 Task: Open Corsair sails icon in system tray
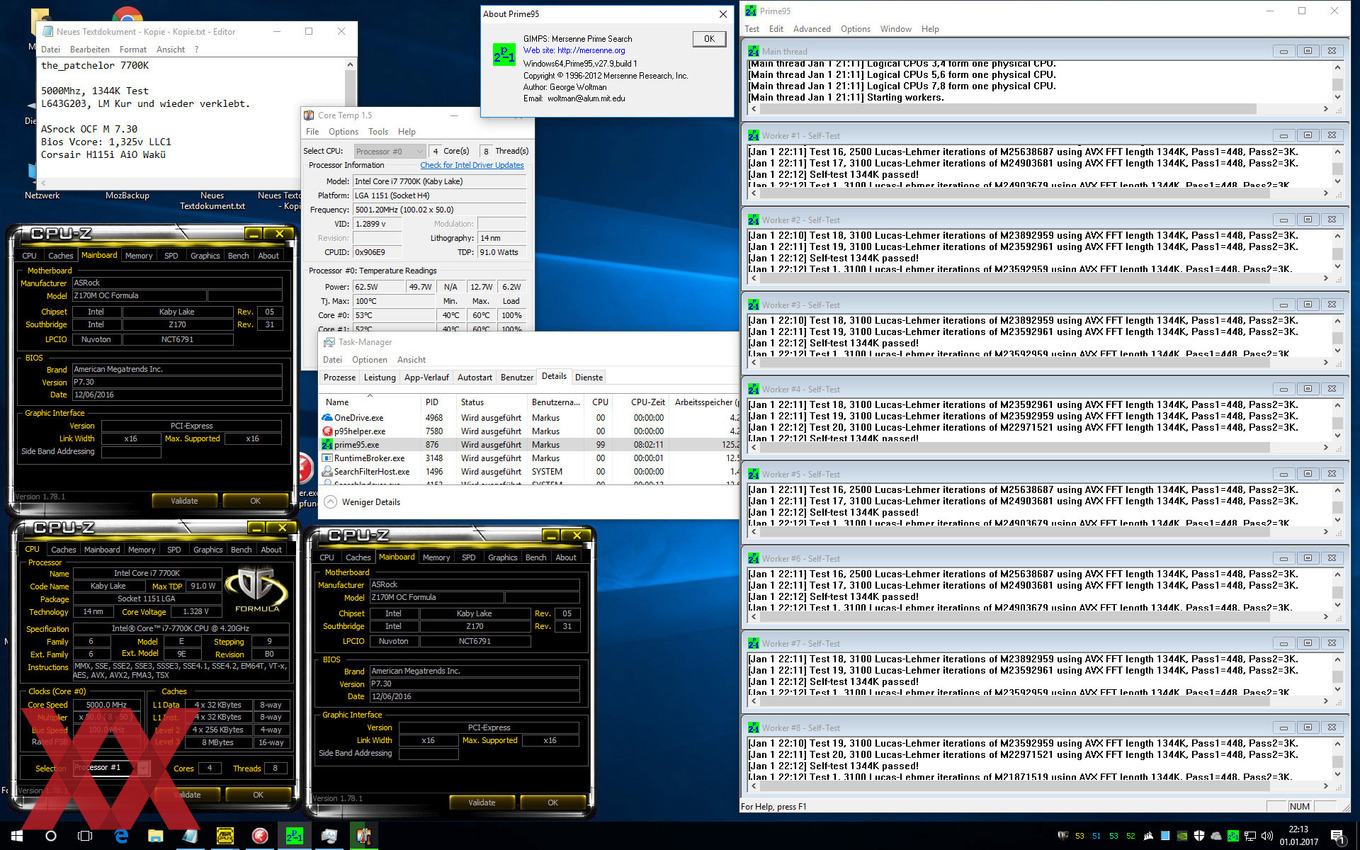pyautogui.click(x=1146, y=835)
